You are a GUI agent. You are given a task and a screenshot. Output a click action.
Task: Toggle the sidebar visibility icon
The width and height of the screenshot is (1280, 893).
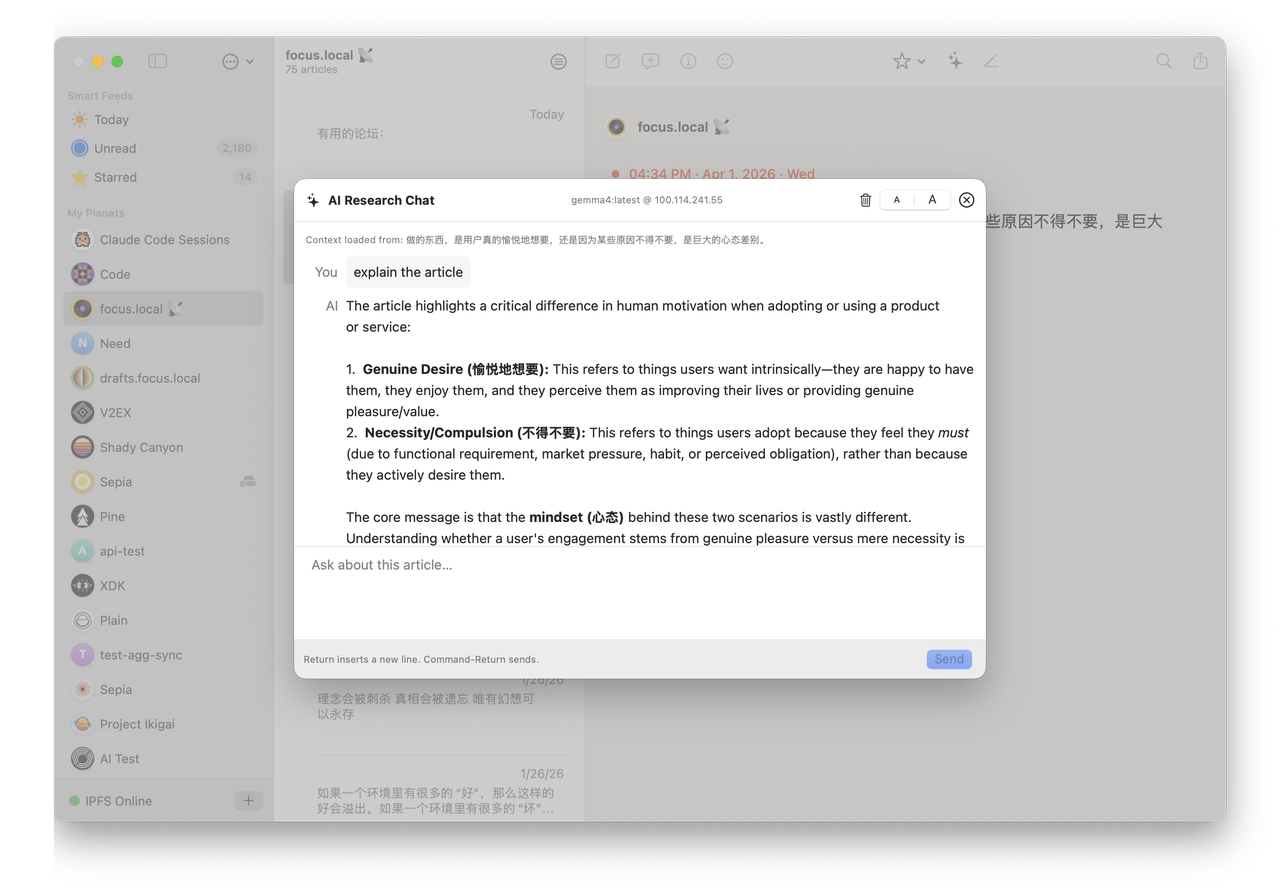[x=158, y=61]
